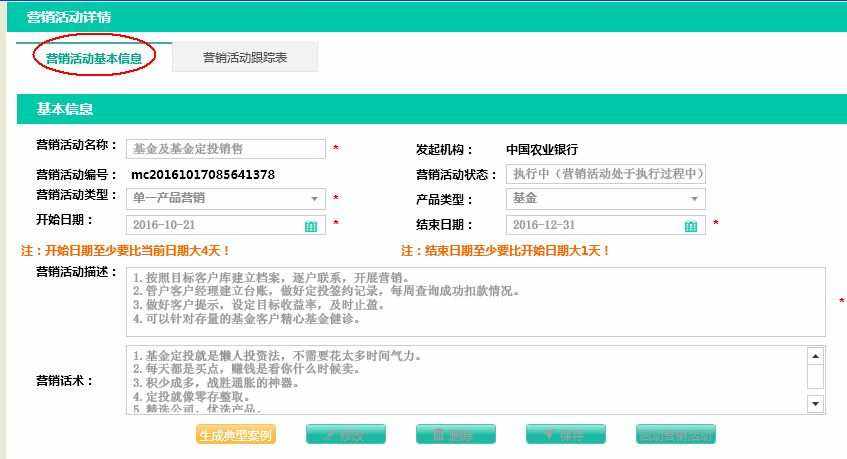The width and height of the screenshot is (847, 459).
Task: Click the 营销话术 scrollbar down arrow
Action: tap(815, 403)
